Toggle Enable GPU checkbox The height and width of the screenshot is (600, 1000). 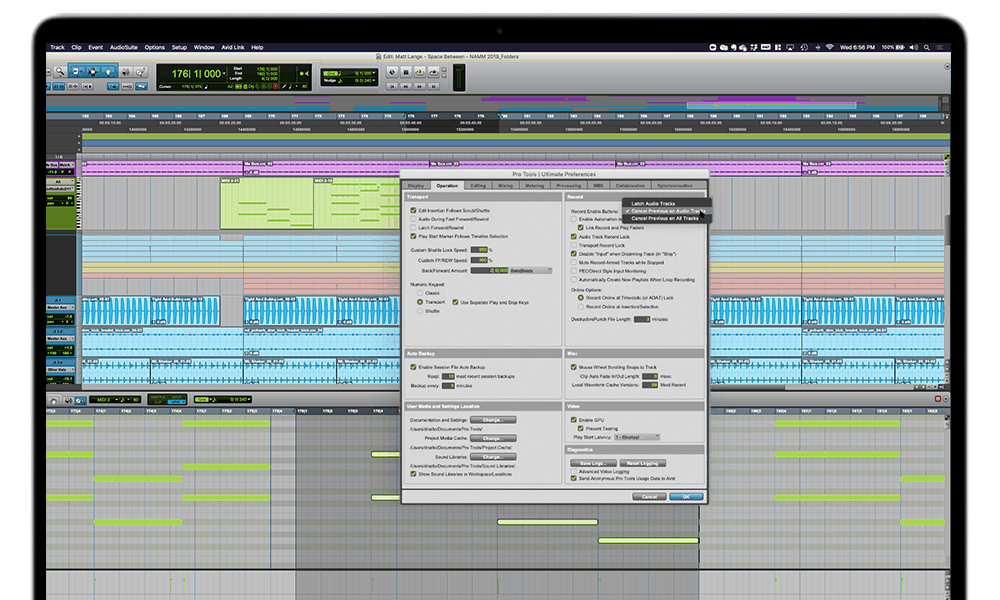(x=574, y=420)
